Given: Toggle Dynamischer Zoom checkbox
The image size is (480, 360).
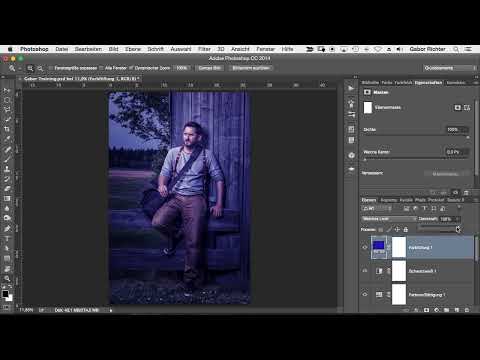Looking at the screenshot, I should [x=131, y=68].
